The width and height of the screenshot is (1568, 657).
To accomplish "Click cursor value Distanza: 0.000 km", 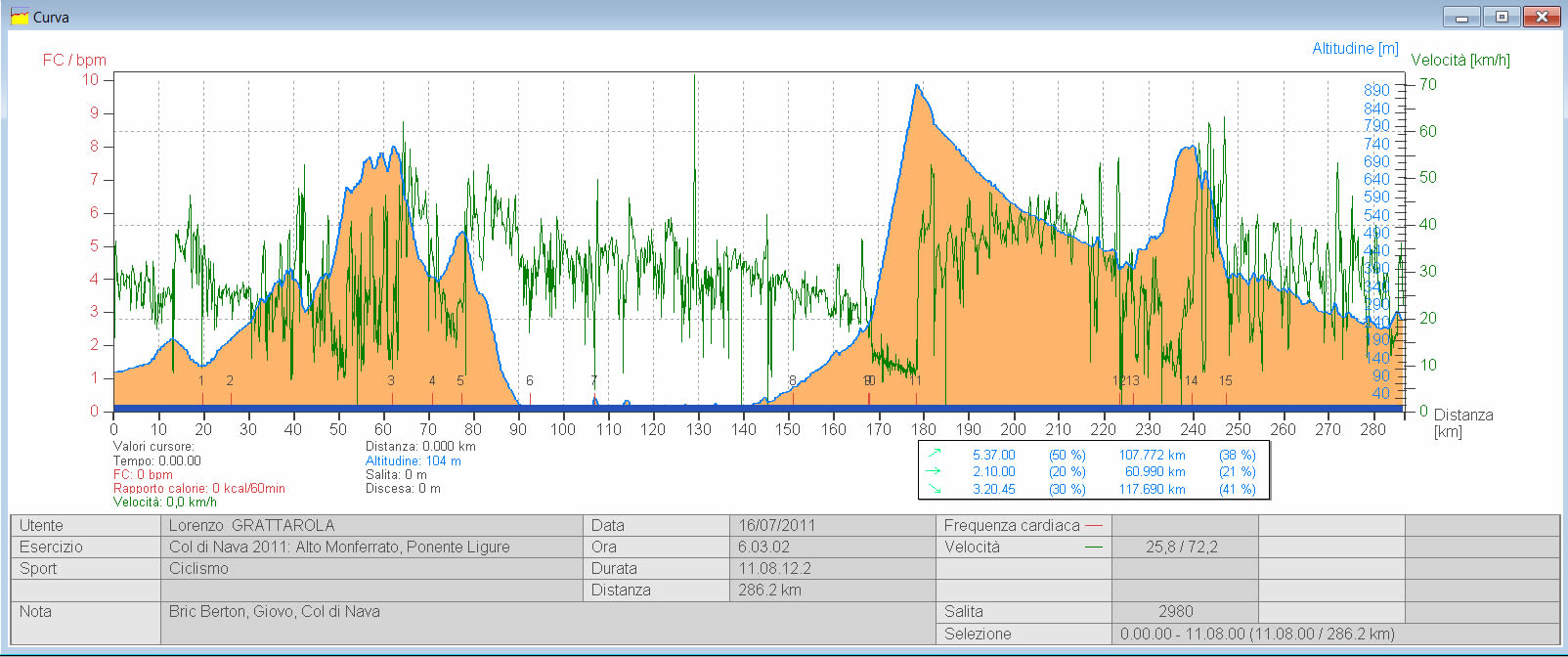I will click(420, 447).
